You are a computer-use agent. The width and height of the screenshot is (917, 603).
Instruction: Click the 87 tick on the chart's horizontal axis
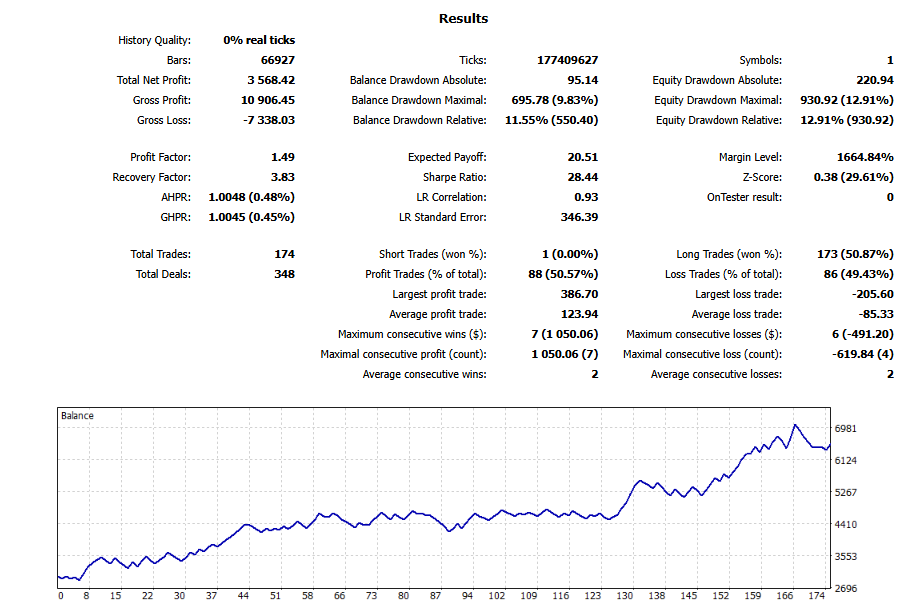[x=434, y=596]
